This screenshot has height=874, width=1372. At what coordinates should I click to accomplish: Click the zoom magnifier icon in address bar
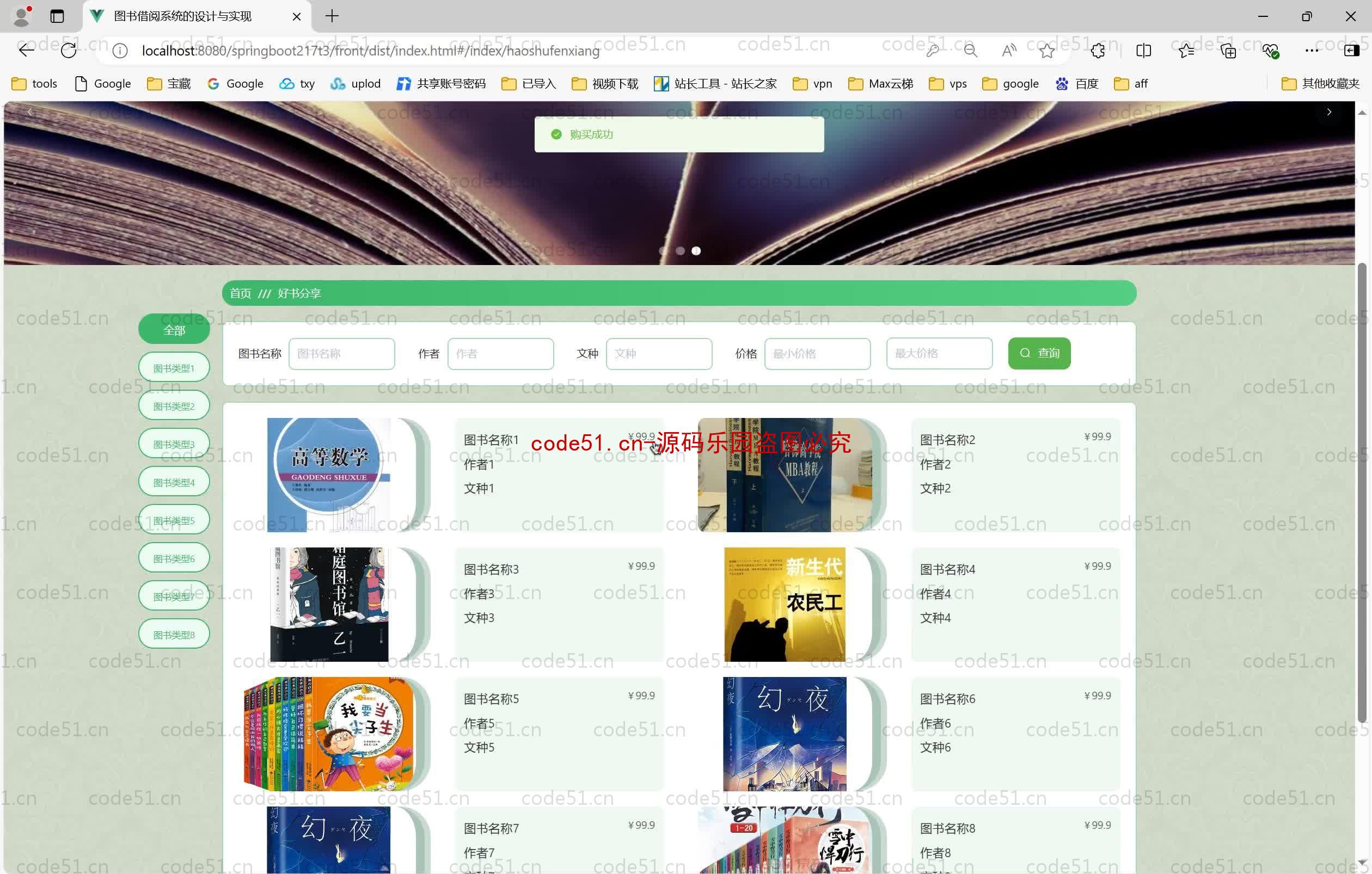click(970, 51)
